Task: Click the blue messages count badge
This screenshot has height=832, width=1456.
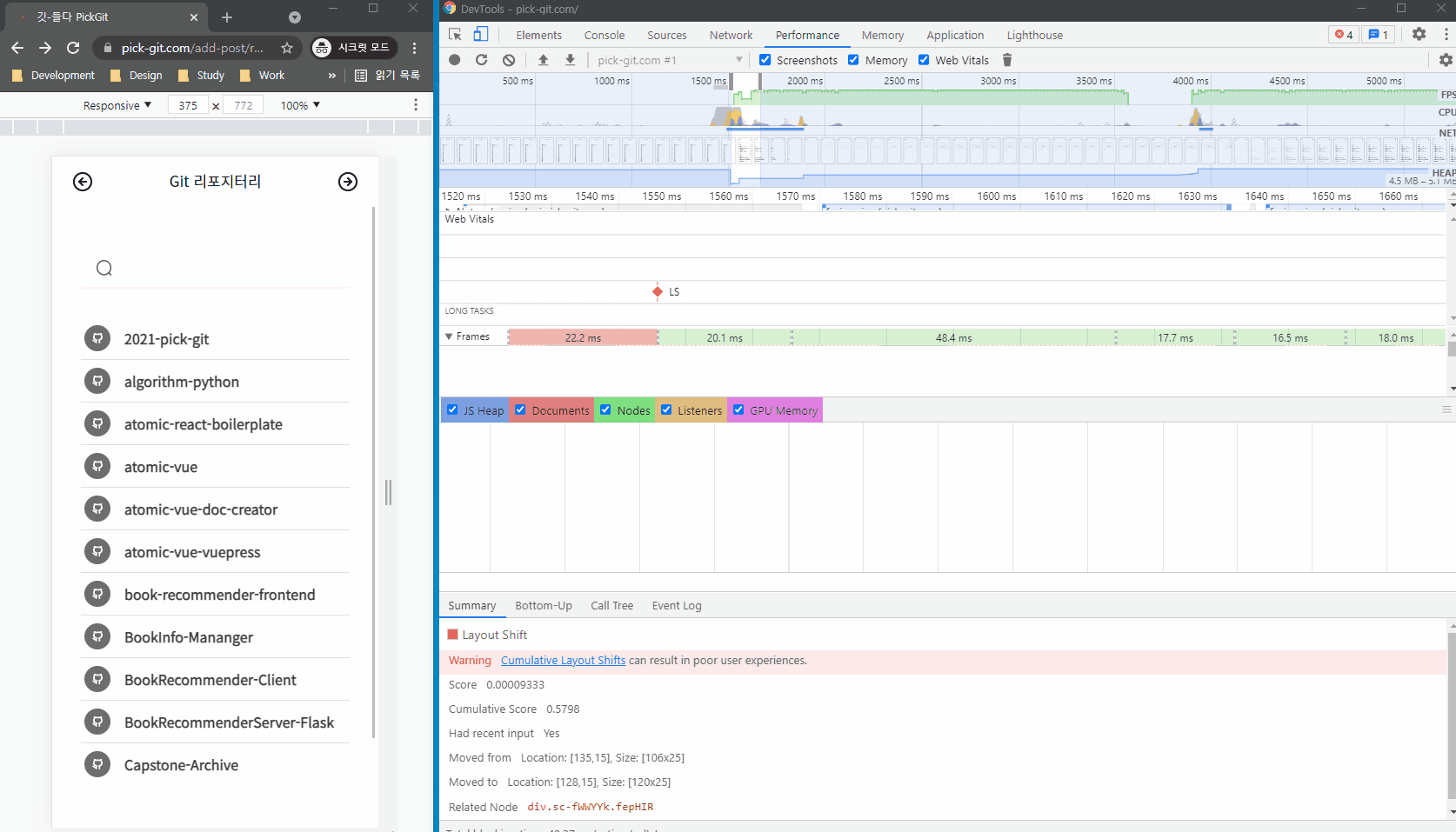Action: (1379, 35)
